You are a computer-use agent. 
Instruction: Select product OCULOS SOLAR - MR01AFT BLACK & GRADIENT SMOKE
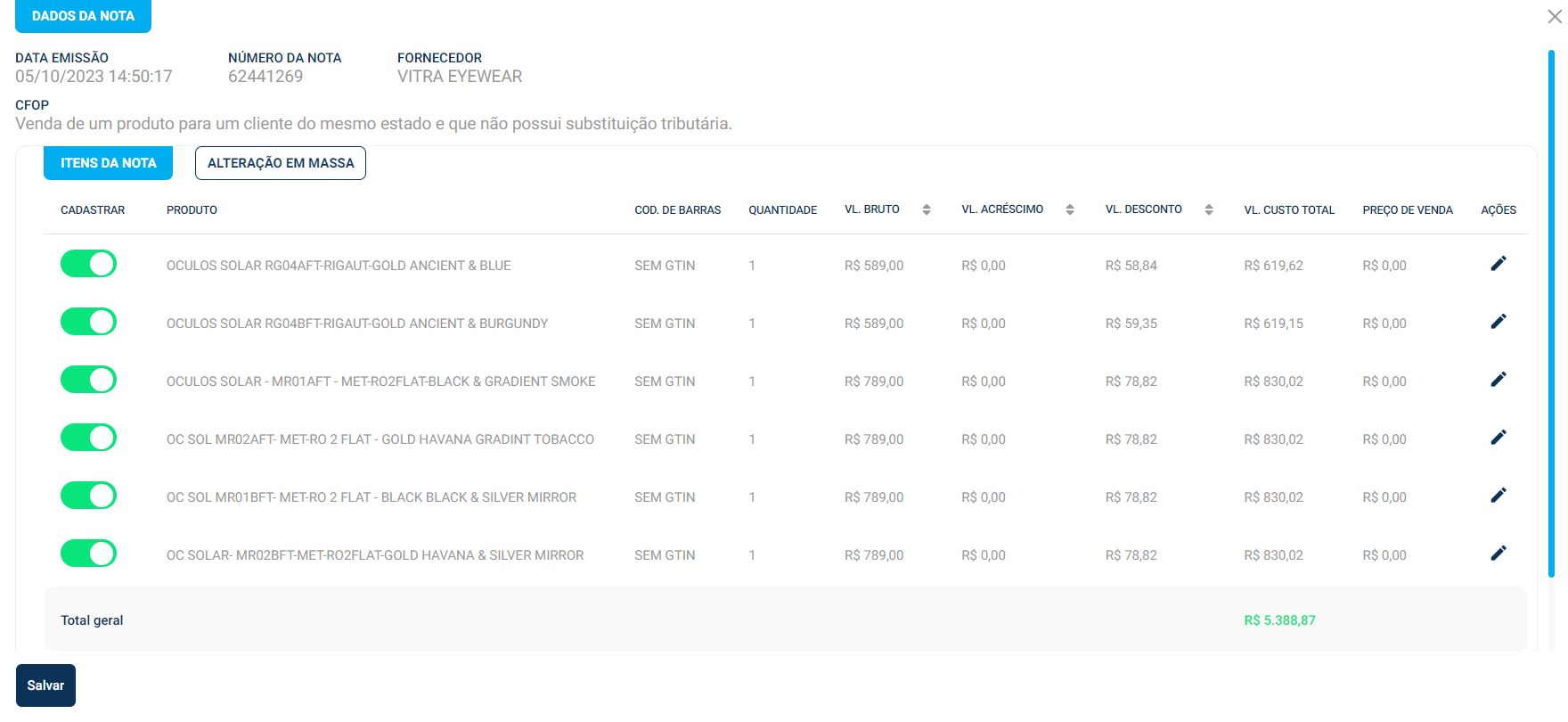coord(380,382)
